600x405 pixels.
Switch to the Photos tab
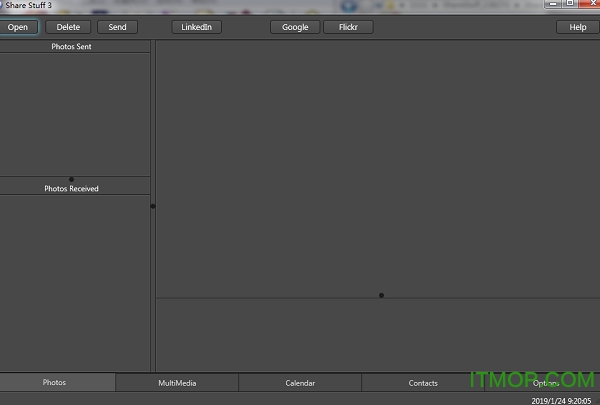click(55, 383)
